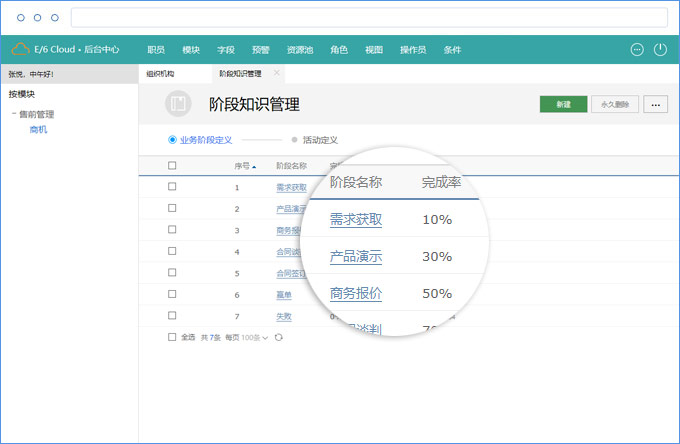Viewport: 680px width, 444px height.
Task: Click the refresh icon below the table
Action: 279,338
